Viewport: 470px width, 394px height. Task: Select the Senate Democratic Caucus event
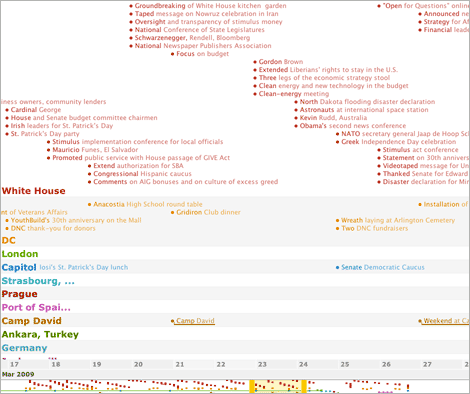coord(383,267)
